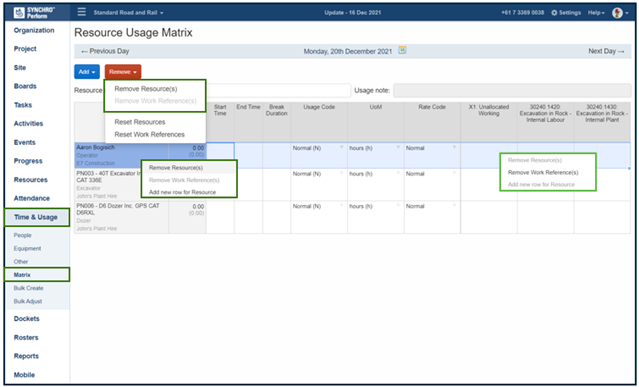Open Rosters in sidebar
The width and height of the screenshot is (639, 387).
coord(26,337)
